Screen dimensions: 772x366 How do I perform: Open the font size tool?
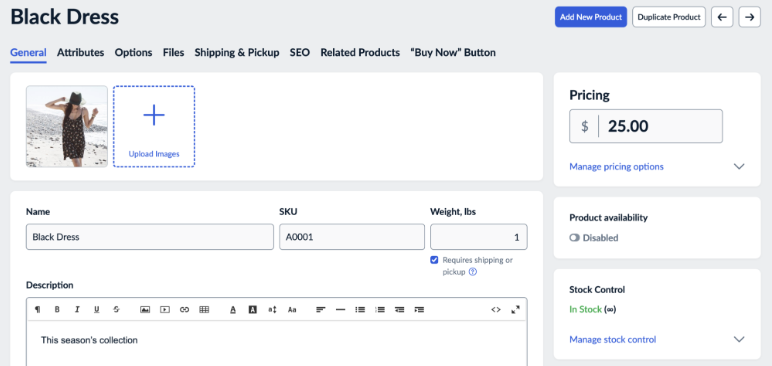pos(272,309)
